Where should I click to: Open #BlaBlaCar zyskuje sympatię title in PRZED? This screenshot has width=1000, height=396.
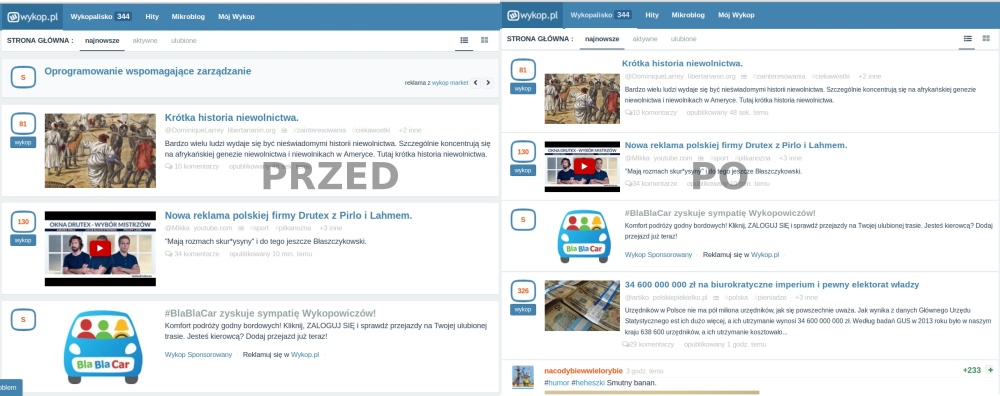click(x=270, y=313)
